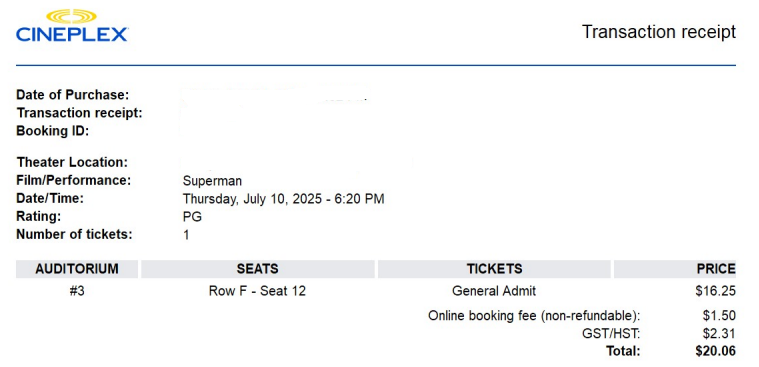Click the Number of tickets label
The width and height of the screenshot is (759, 367).
pyautogui.click(x=74, y=235)
